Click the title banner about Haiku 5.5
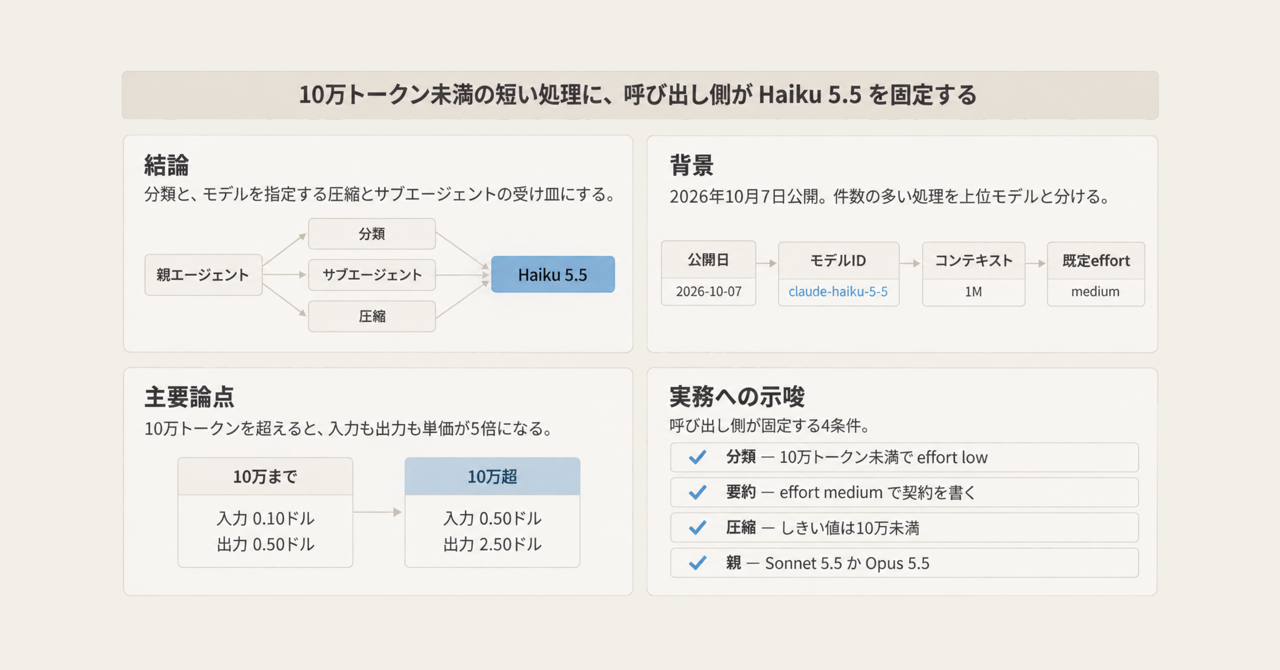The image size is (1280, 670). pyautogui.click(x=640, y=96)
